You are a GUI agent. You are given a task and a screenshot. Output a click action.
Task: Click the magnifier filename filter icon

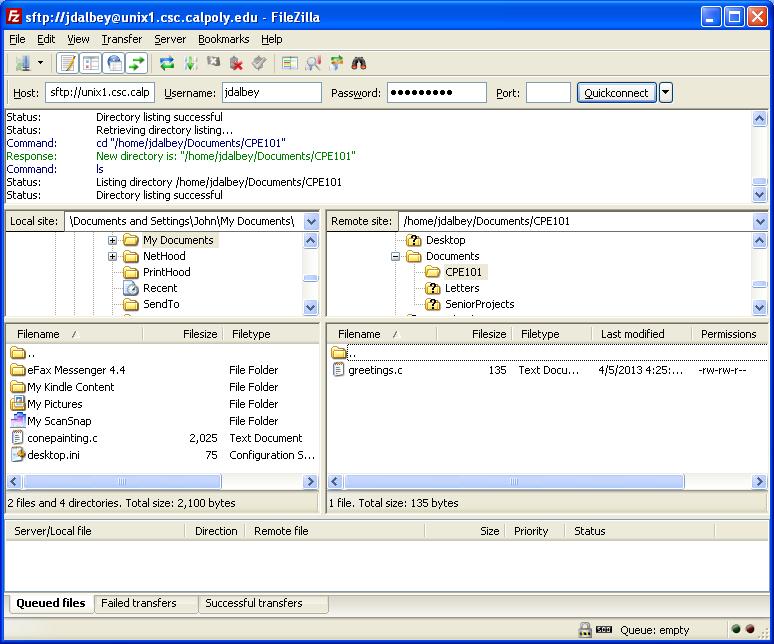point(313,63)
